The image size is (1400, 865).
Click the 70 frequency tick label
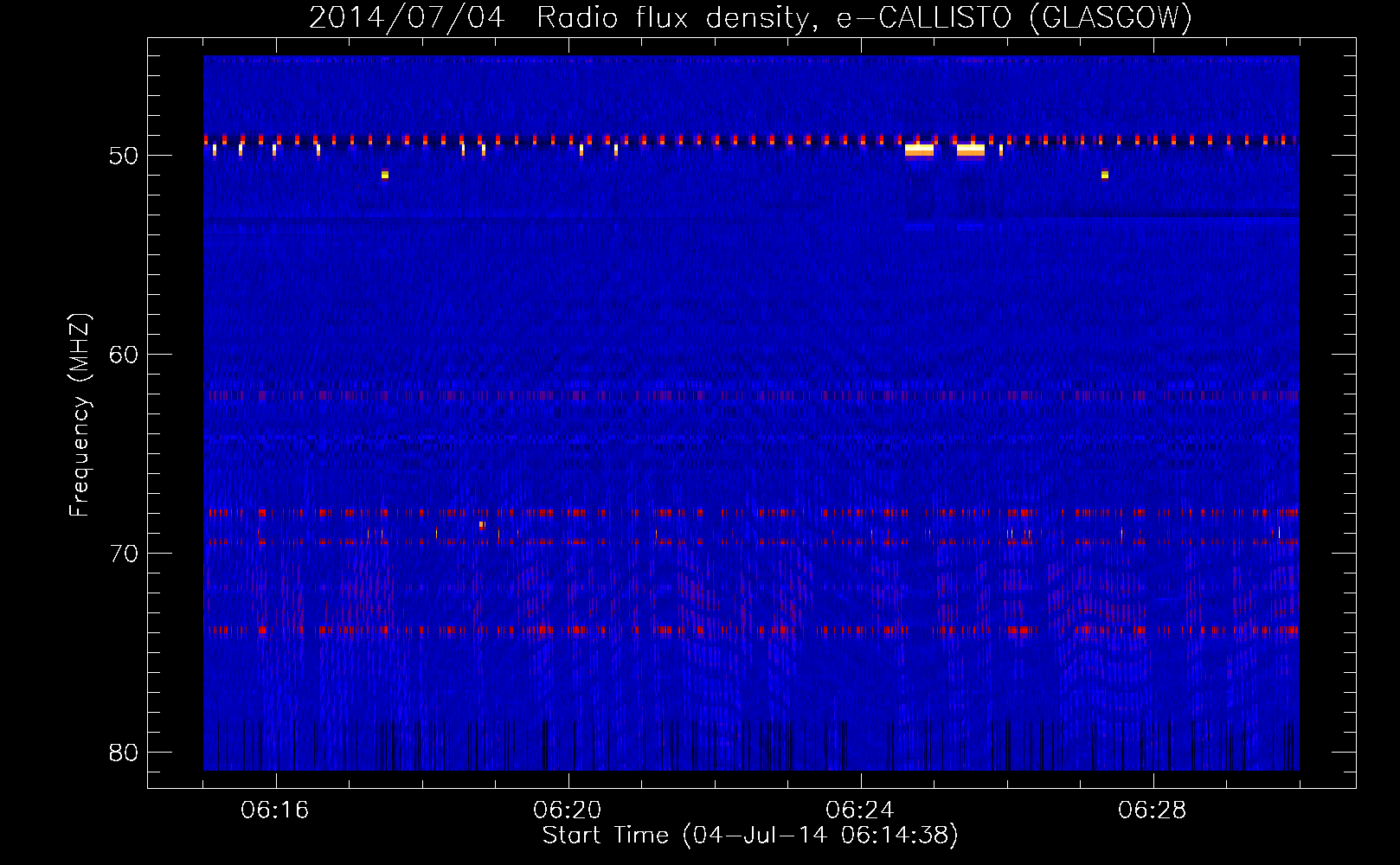click(124, 554)
